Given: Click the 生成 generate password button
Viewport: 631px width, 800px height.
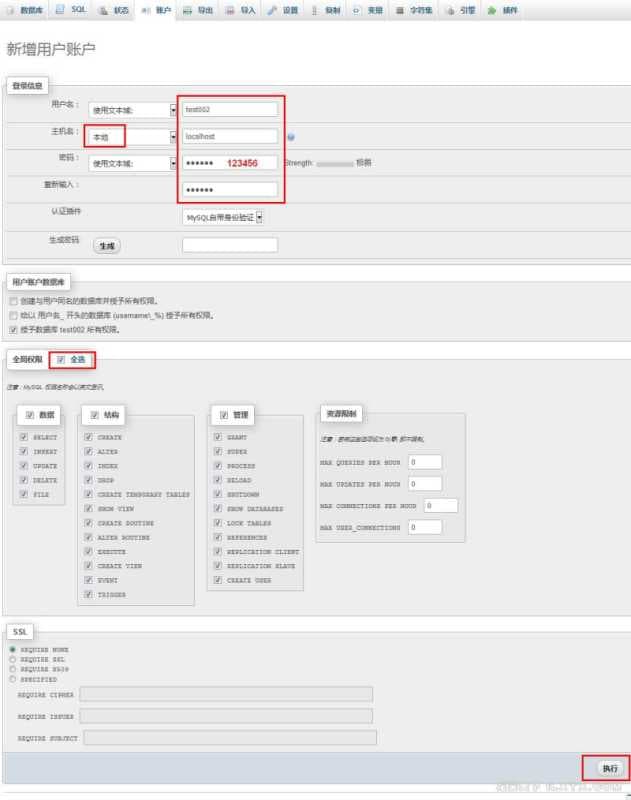Looking at the screenshot, I should pyautogui.click(x=107, y=245).
